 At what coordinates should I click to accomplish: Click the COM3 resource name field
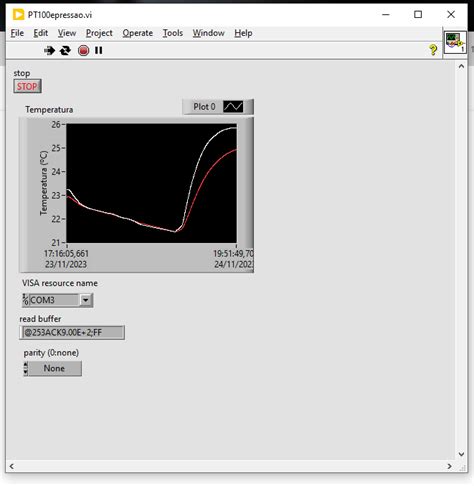point(54,300)
